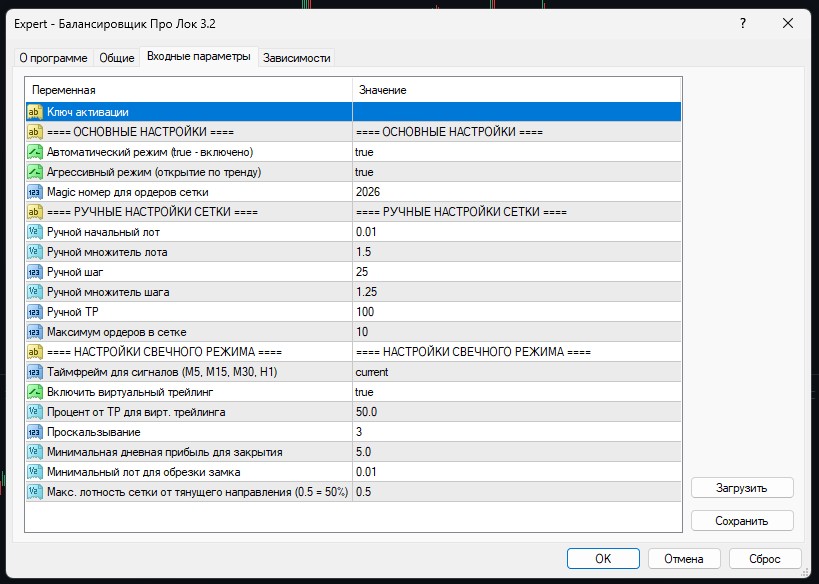Image resolution: width=819 pixels, height=584 pixels.
Task: Select the Входные параметры tab
Action: click(198, 56)
